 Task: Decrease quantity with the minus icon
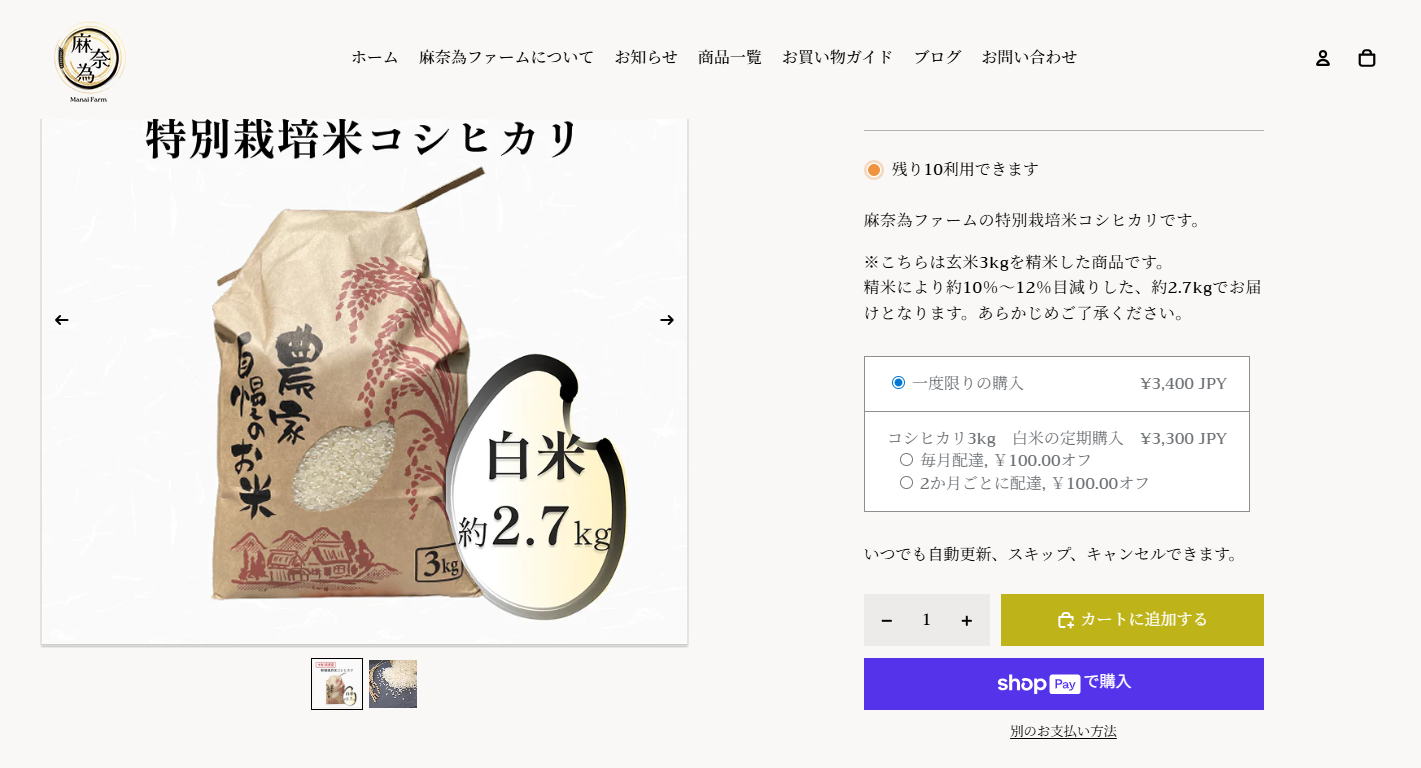click(886, 620)
